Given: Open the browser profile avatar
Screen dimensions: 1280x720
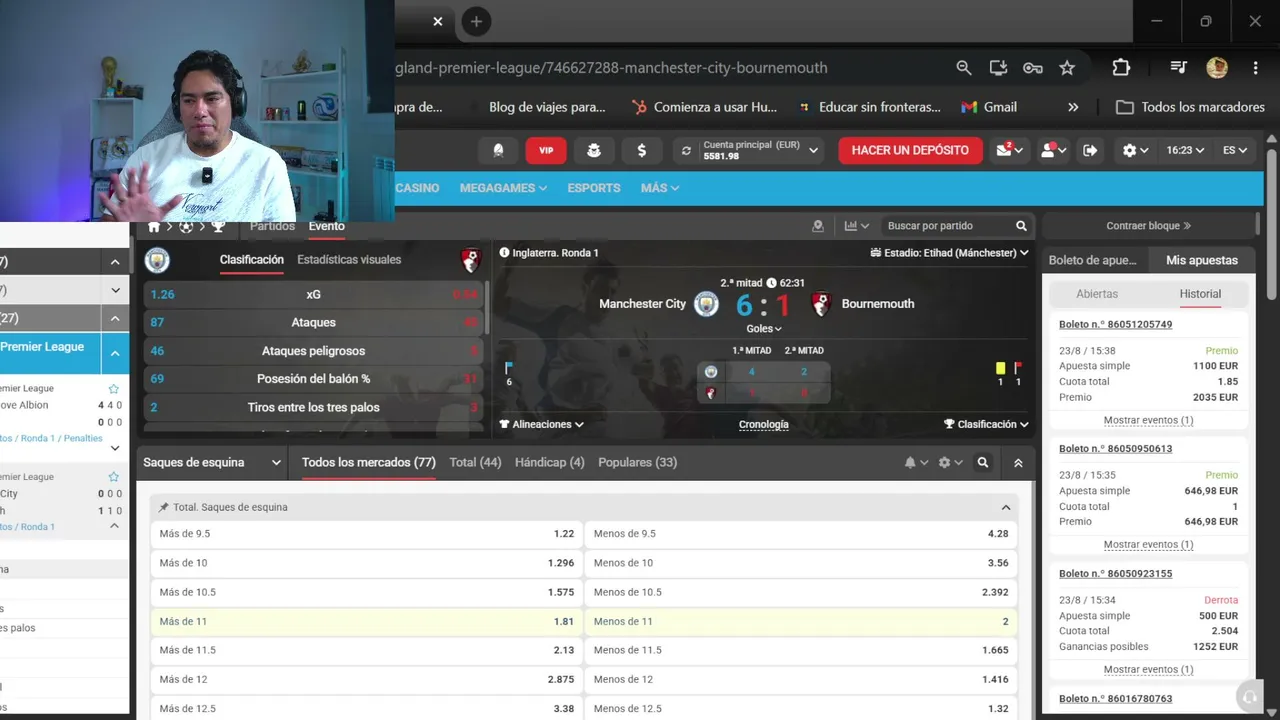Looking at the screenshot, I should (1217, 68).
